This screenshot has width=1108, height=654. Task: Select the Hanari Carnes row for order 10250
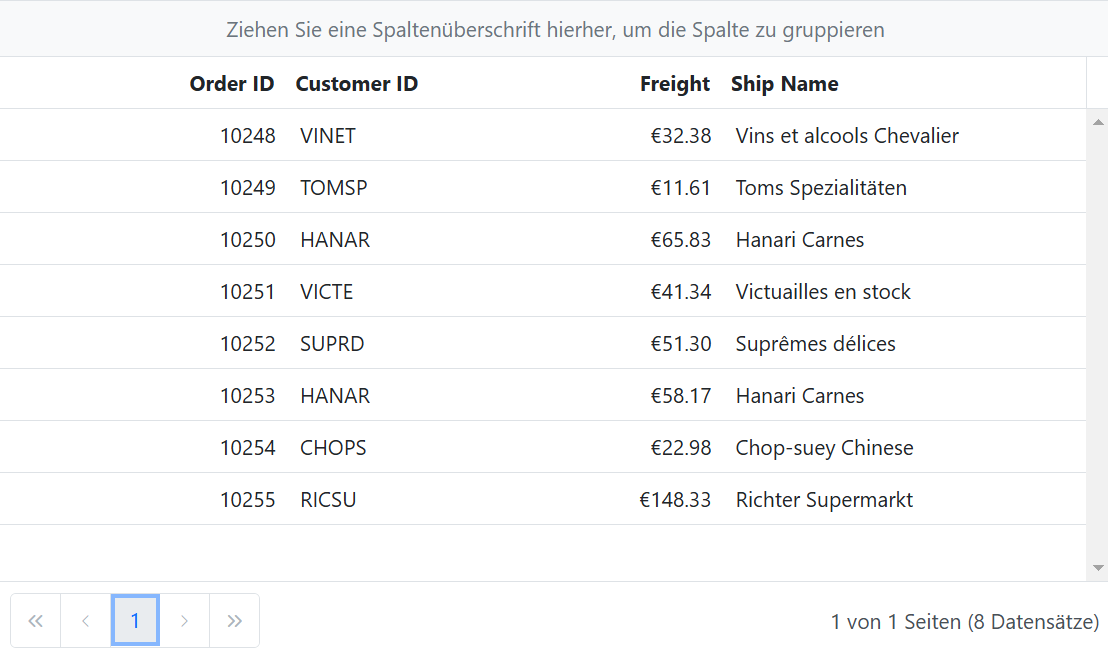coord(543,239)
